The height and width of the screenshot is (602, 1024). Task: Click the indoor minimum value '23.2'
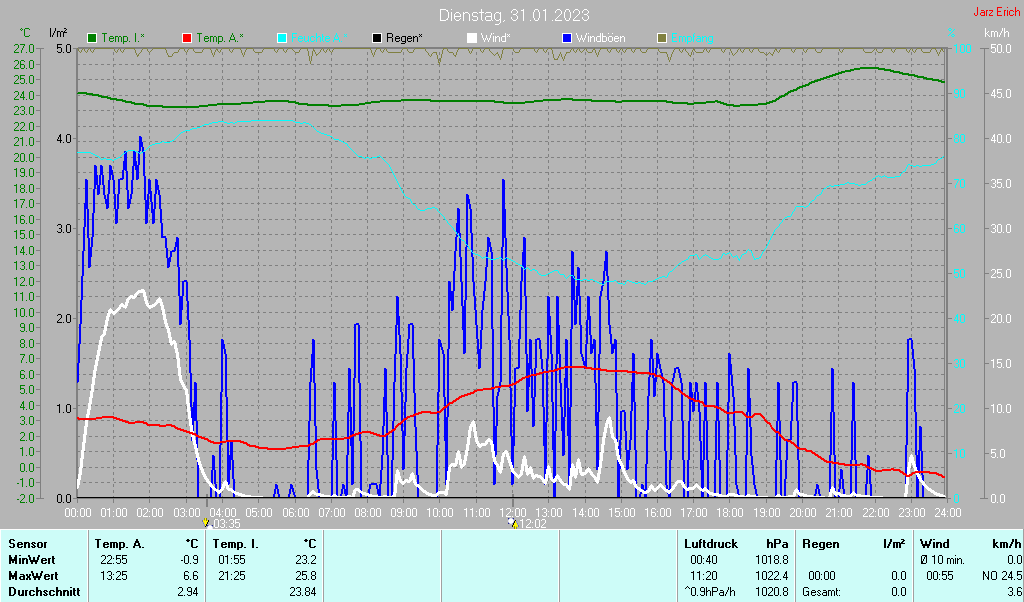click(x=306, y=560)
